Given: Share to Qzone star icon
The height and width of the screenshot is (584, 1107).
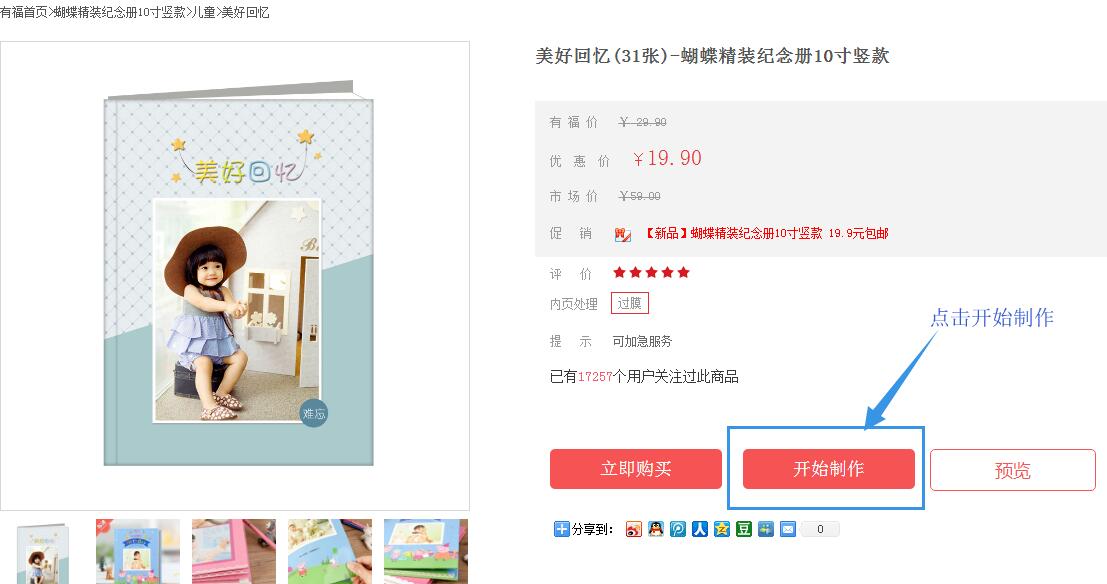Looking at the screenshot, I should click(x=722, y=529).
